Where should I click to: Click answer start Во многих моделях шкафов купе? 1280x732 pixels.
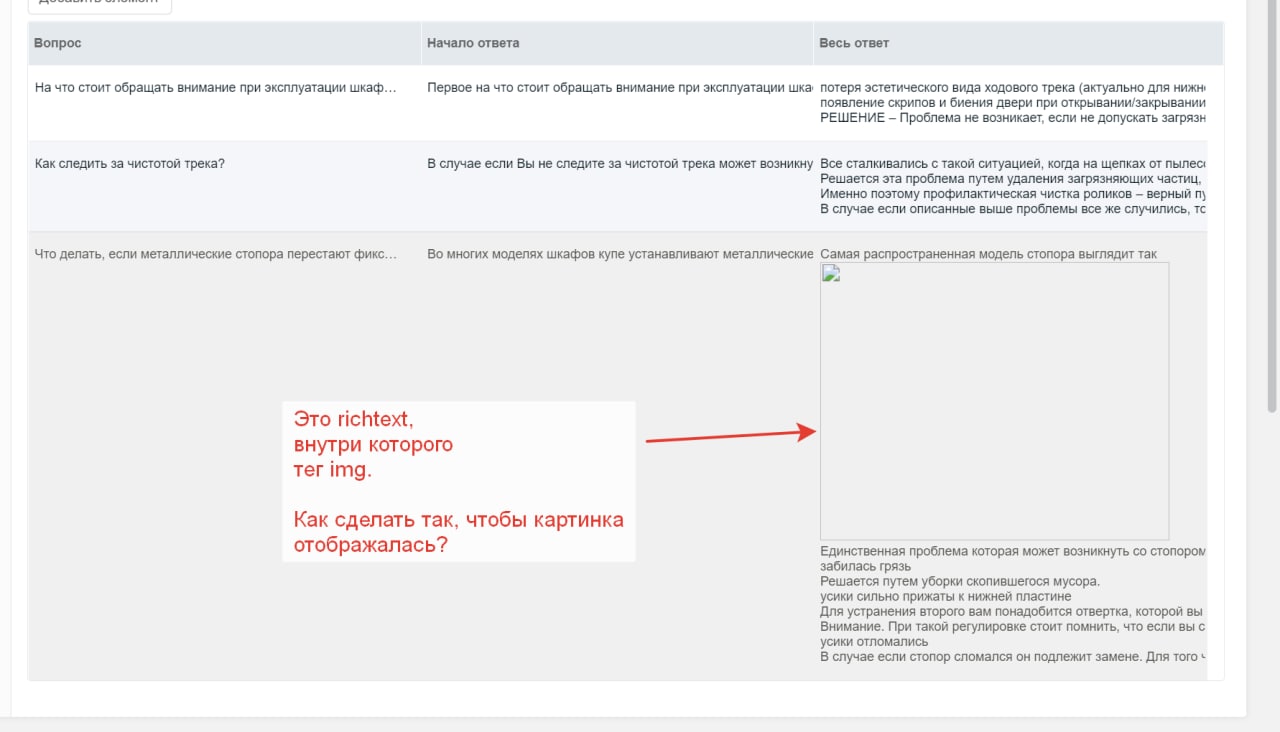point(620,254)
